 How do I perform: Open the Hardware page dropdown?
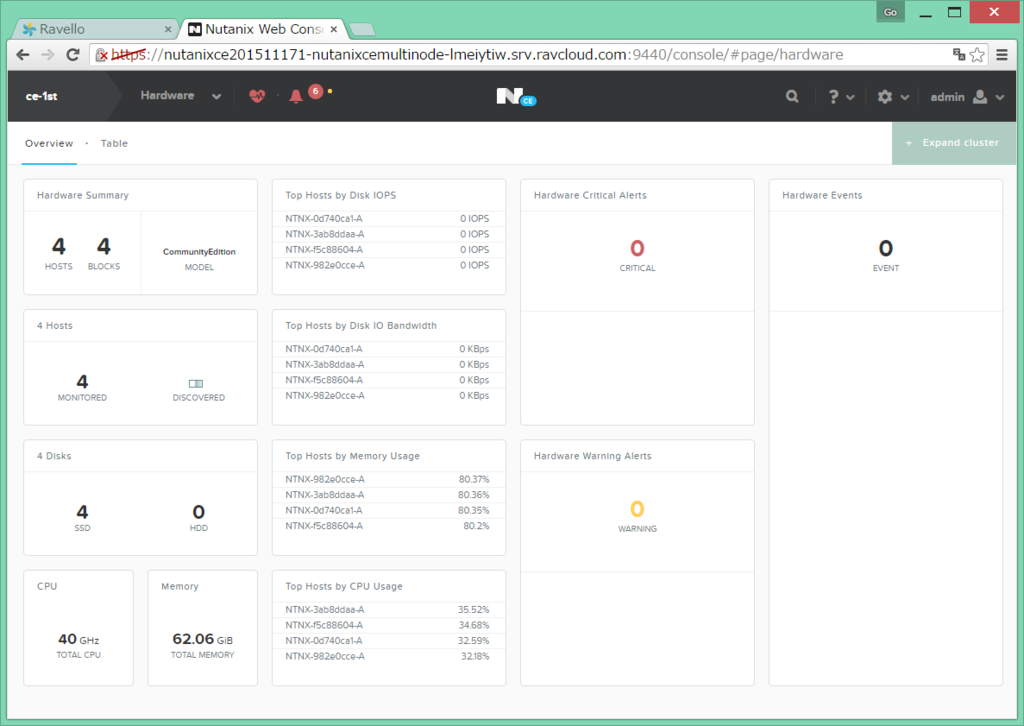tap(181, 96)
